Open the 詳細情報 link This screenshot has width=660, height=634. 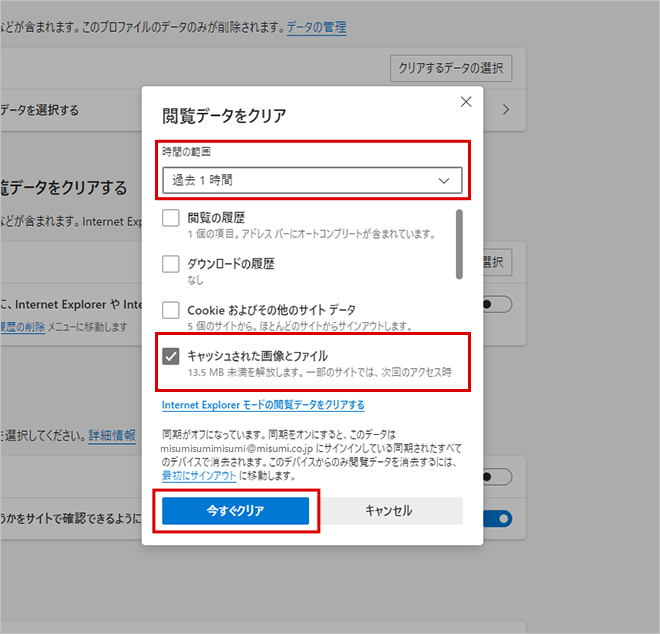click(112, 437)
